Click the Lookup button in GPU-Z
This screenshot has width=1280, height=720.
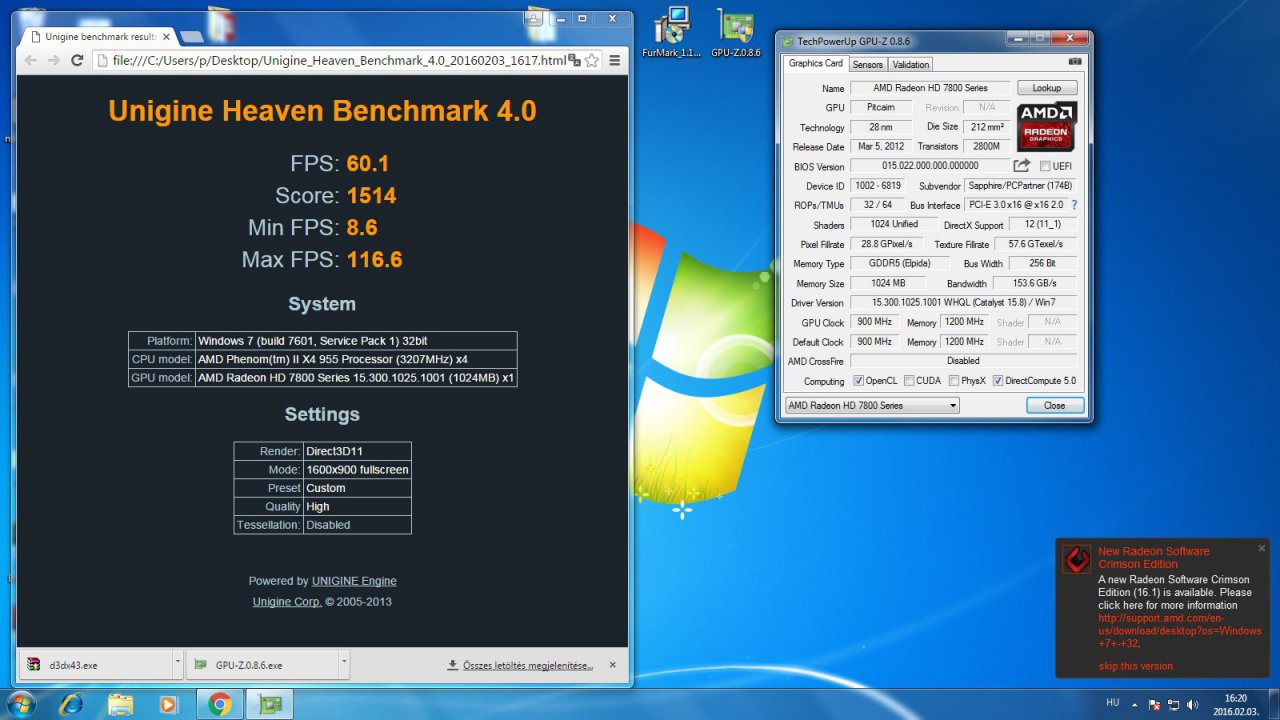[x=1047, y=88]
